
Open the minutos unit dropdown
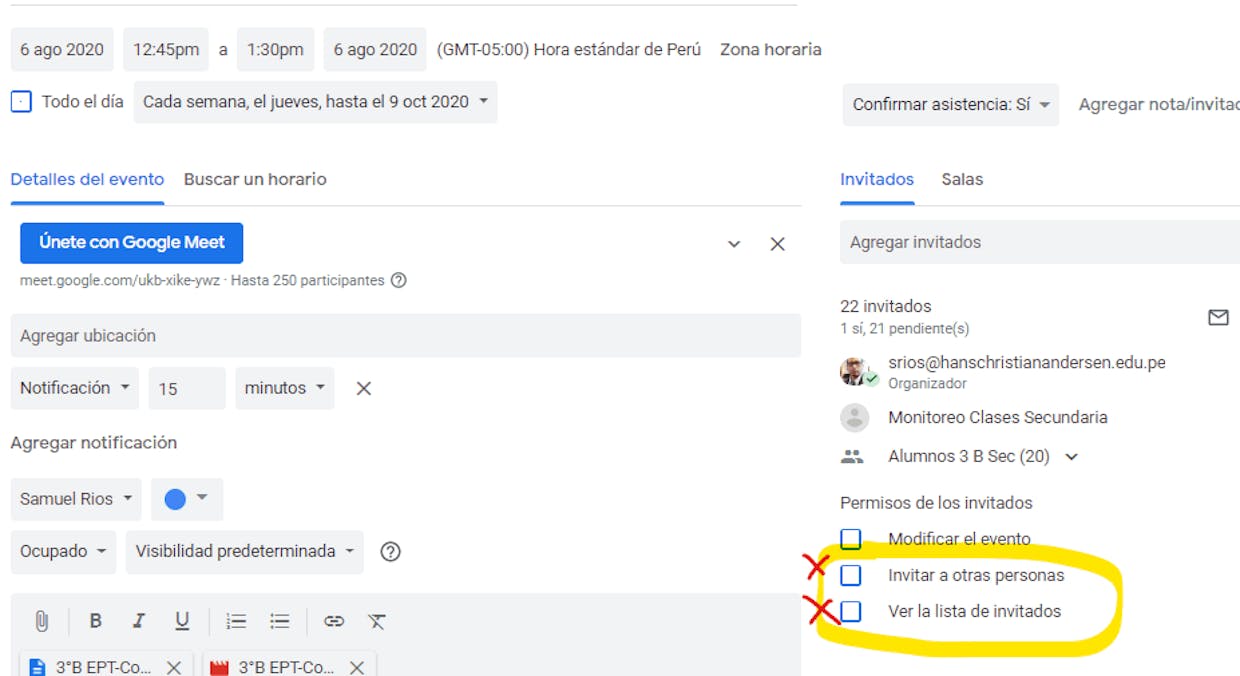[285, 388]
